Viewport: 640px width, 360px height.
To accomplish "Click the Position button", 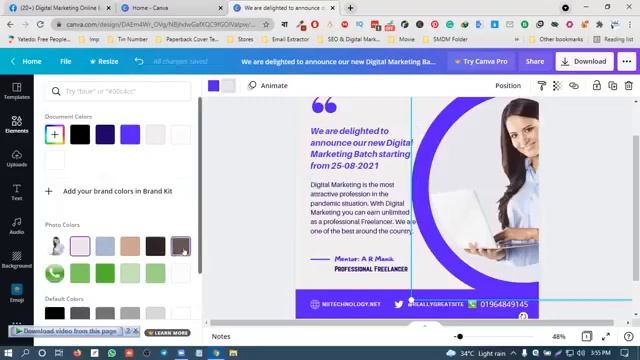I will pos(508,85).
